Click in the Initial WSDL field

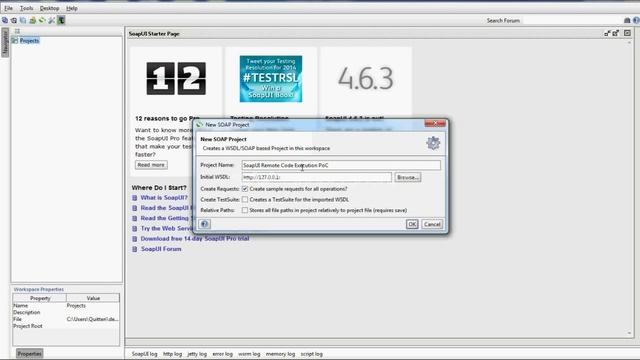317,177
